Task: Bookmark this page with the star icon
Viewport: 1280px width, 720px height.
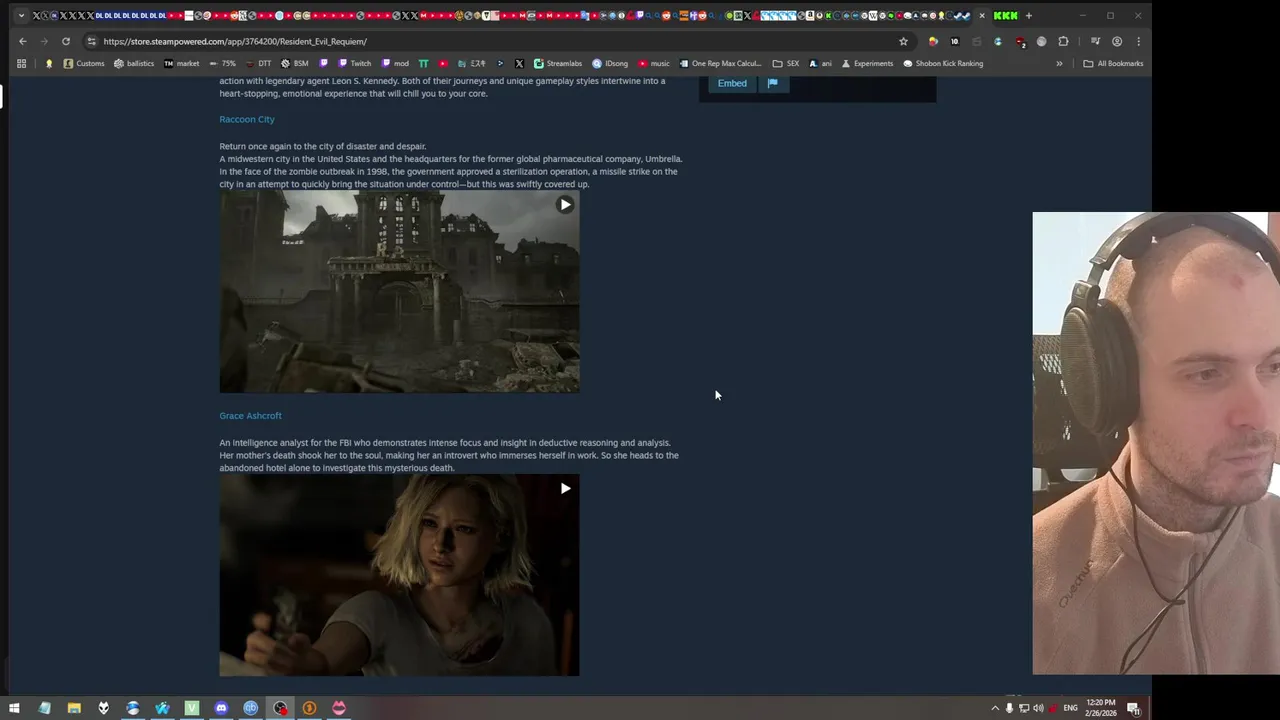Action: [x=903, y=41]
